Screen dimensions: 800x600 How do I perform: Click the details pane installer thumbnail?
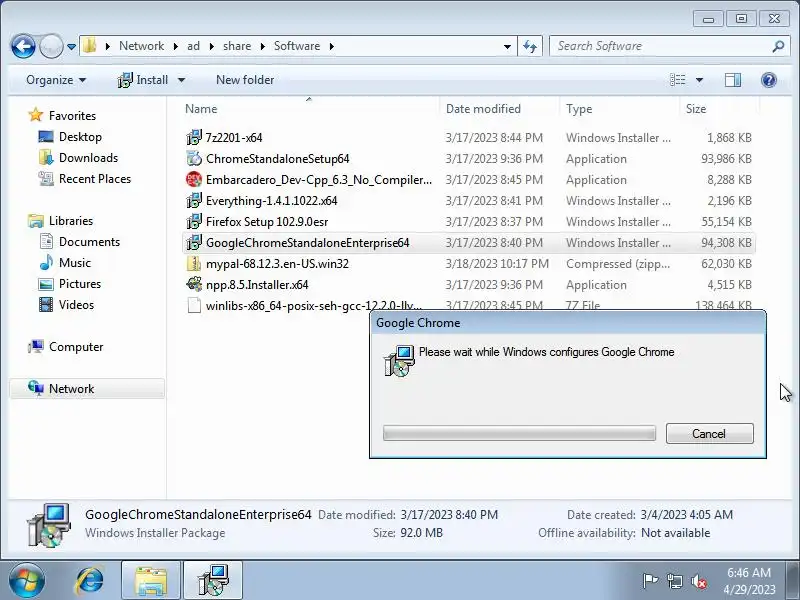coord(49,526)
